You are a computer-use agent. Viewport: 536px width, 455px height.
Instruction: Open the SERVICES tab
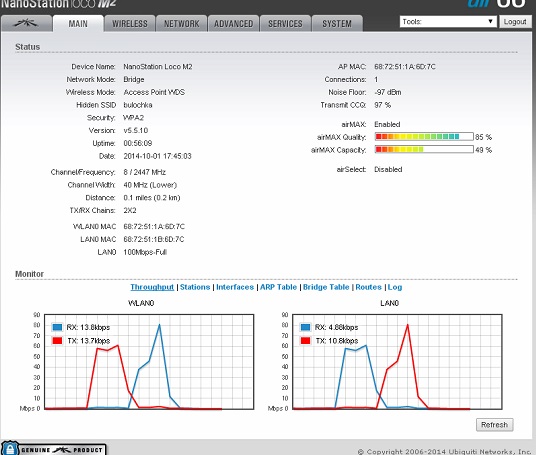pos(285,24)
